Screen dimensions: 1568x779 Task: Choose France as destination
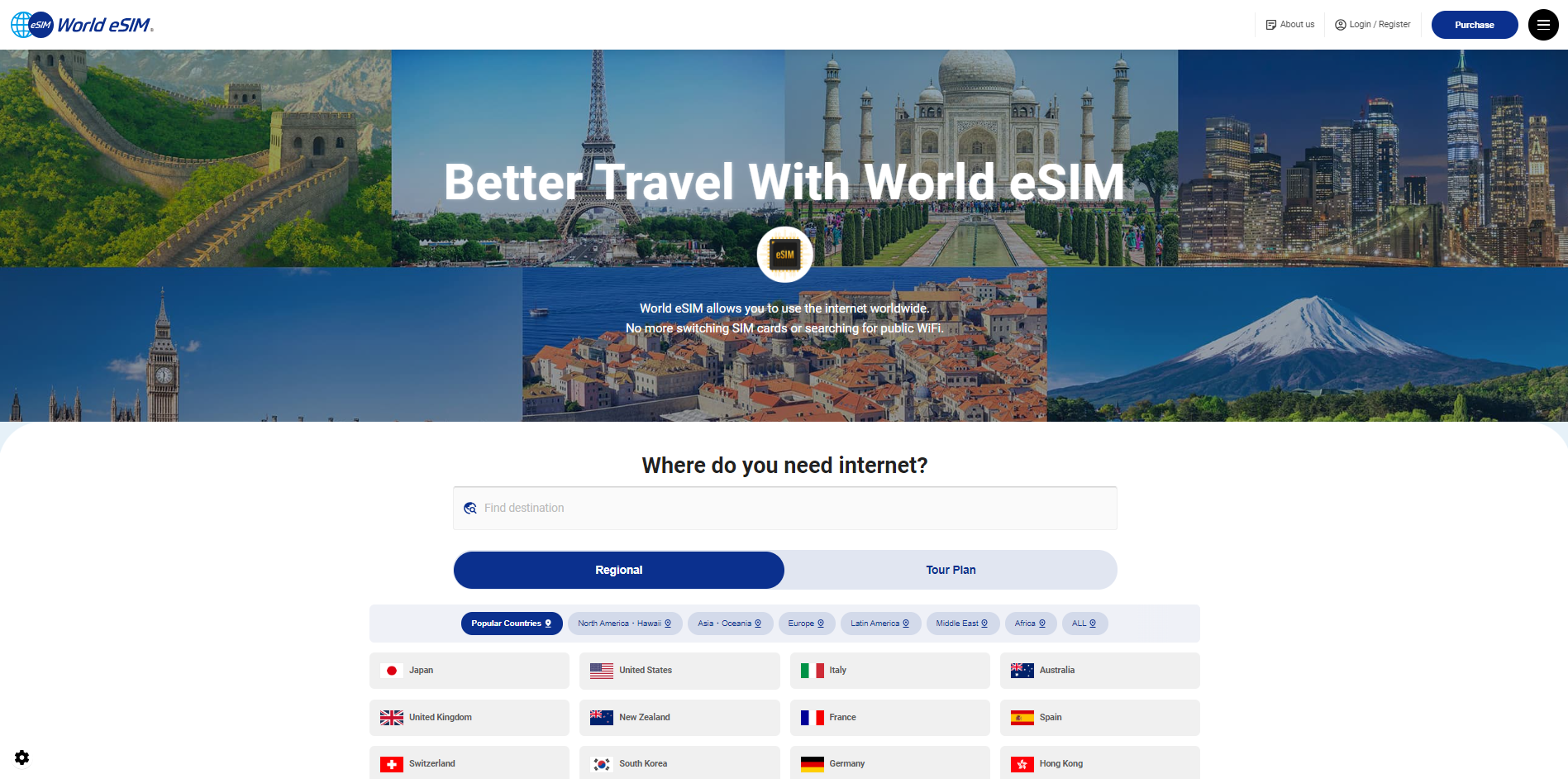coord(890,718)
